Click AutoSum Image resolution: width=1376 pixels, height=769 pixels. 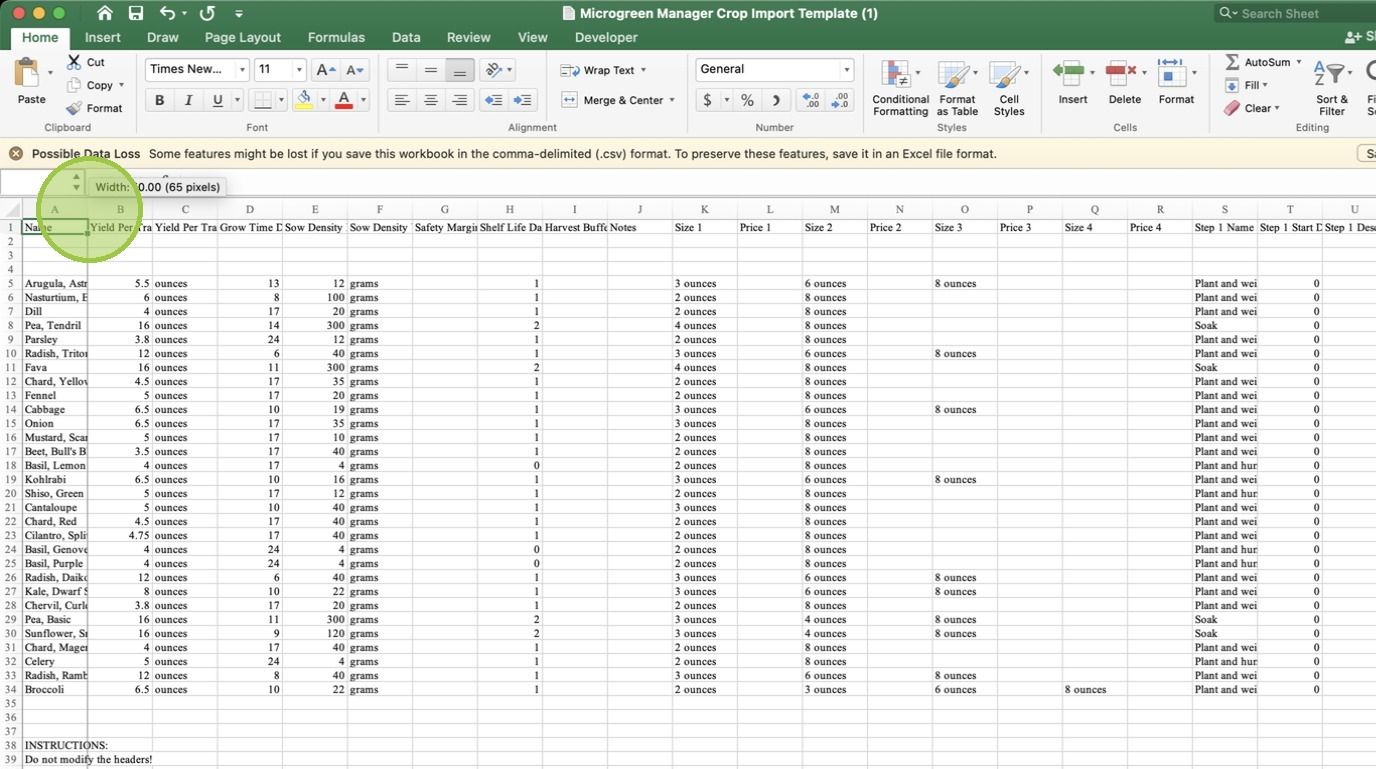click(1262, 62)
